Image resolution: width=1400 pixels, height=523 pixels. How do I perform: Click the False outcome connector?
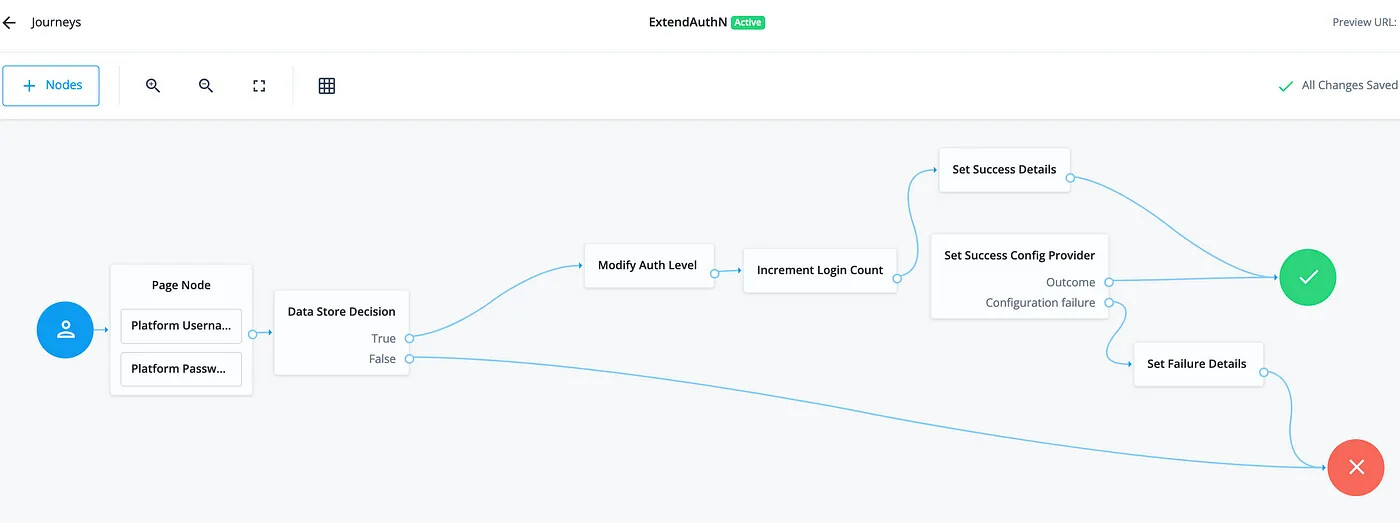pyautogui.click(x=410, y=358)
